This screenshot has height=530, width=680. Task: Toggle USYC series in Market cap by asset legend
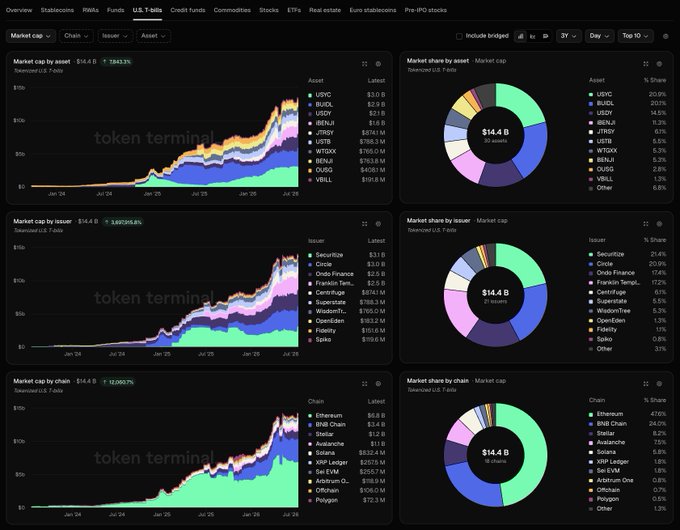pyautogui.click(x=347, y=95)
